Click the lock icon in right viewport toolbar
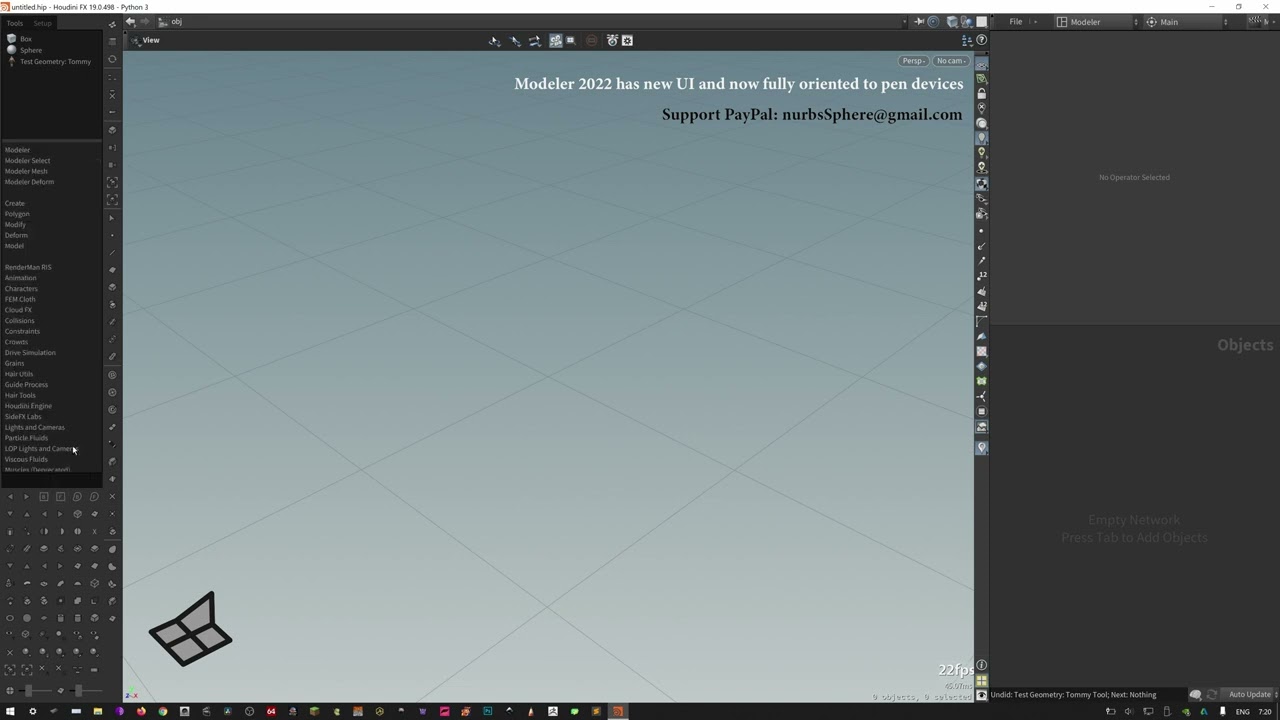The image size is (1280, 720). (x=981, y=93)
